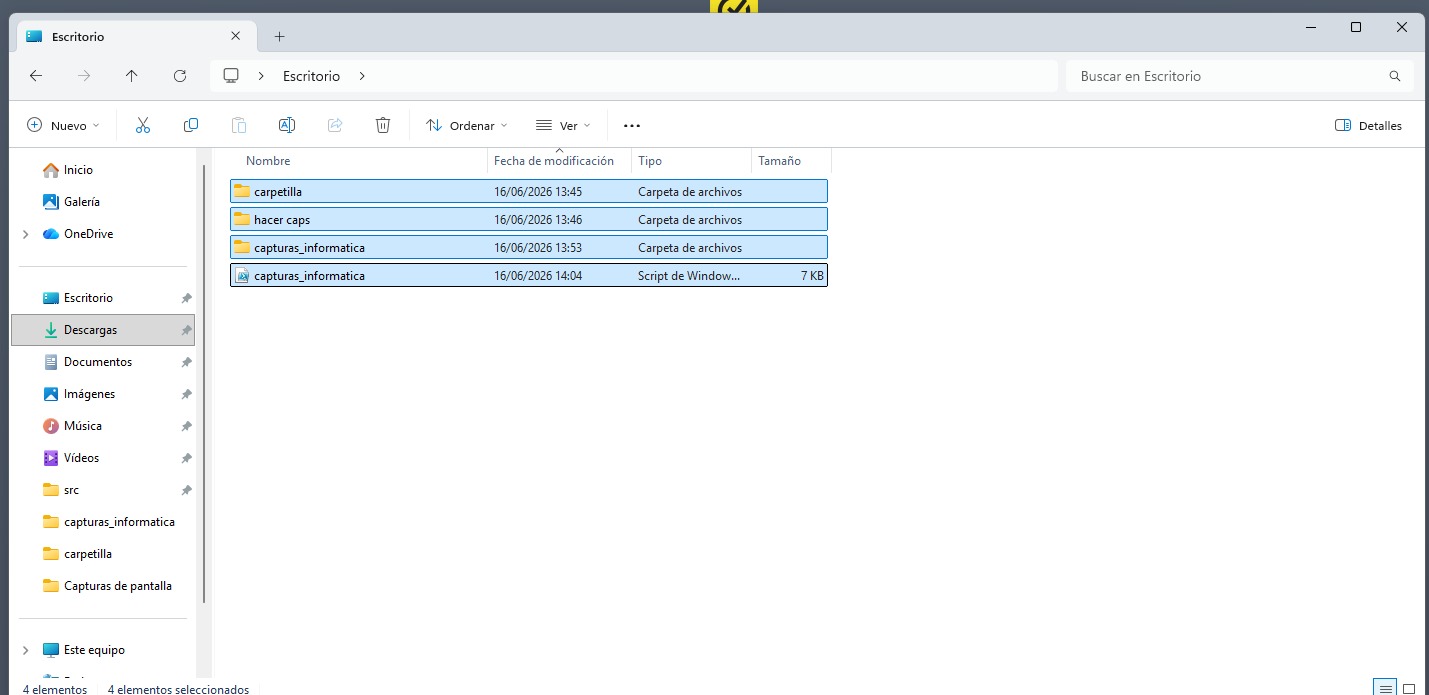Open the Ordenar dropdown
Screen dimensions: 1429x695
point(467,126)
